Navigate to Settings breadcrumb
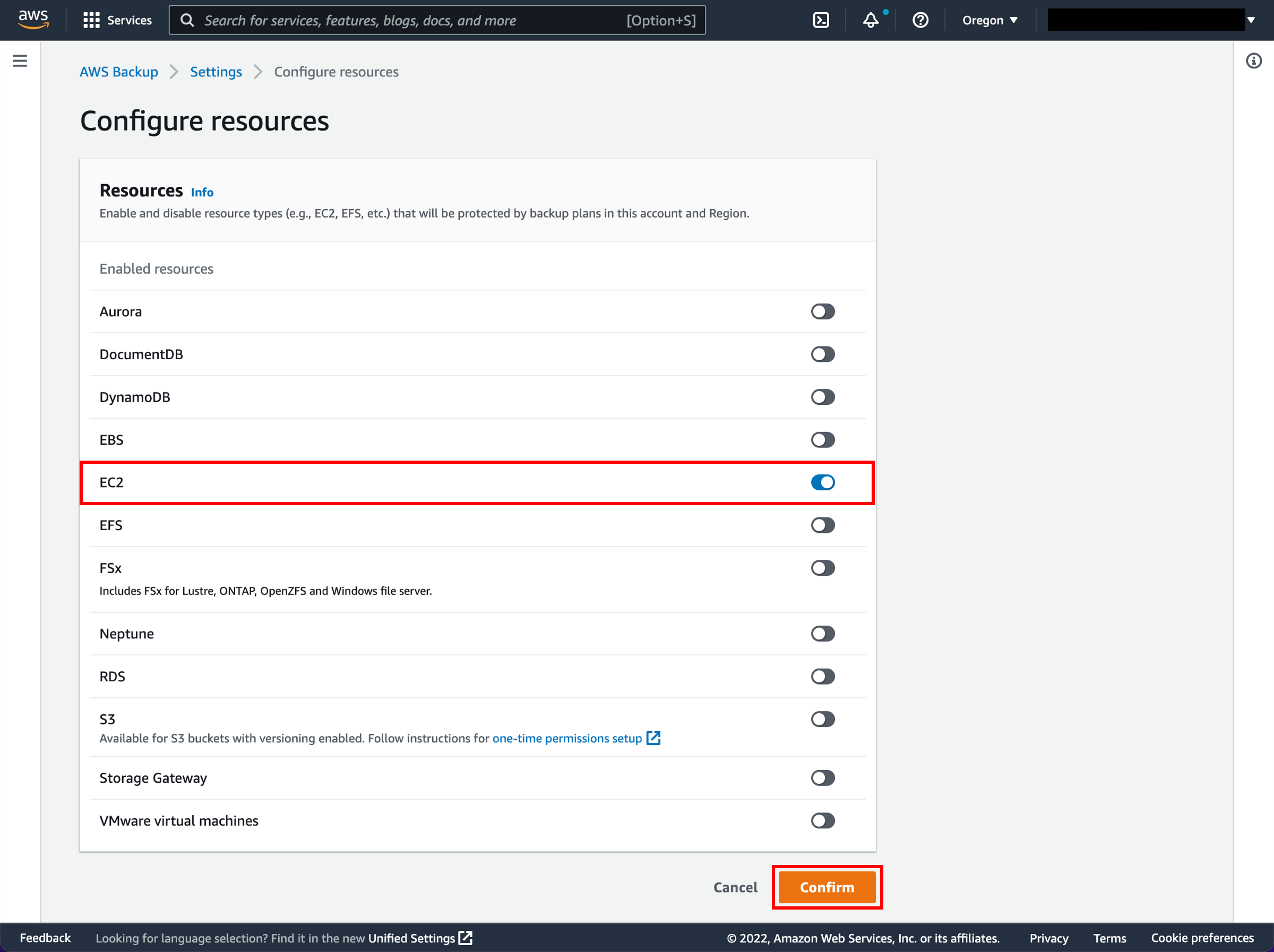The image size is (1274, 952). tap(216, 72)
